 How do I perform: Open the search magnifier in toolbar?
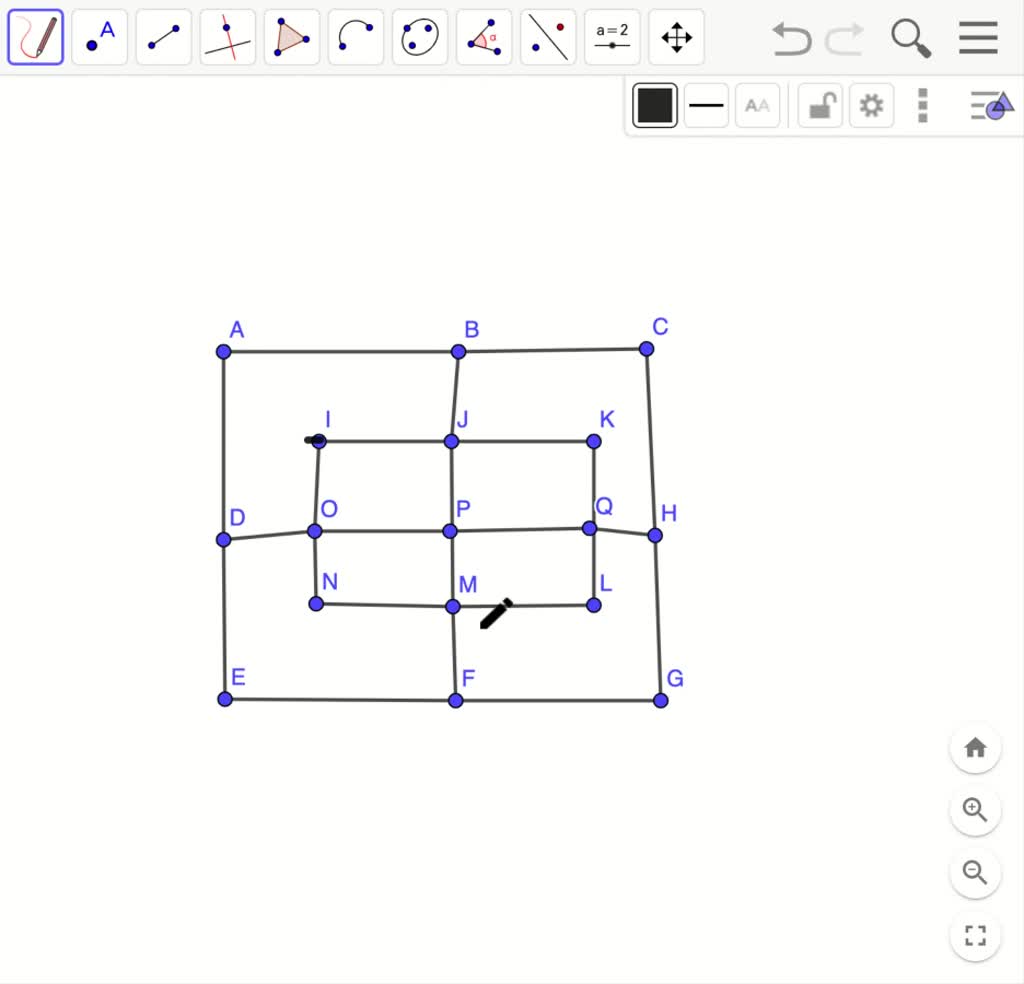click(910, 38)
